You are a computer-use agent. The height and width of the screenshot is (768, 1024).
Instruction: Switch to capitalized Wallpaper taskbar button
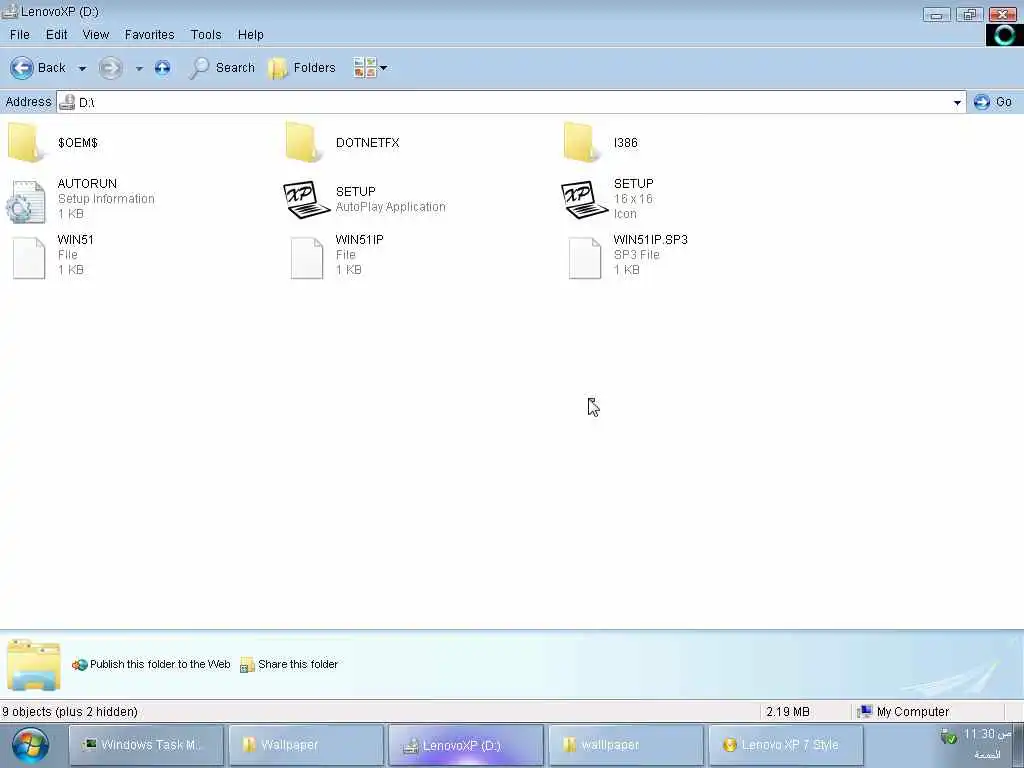(306, 745)
